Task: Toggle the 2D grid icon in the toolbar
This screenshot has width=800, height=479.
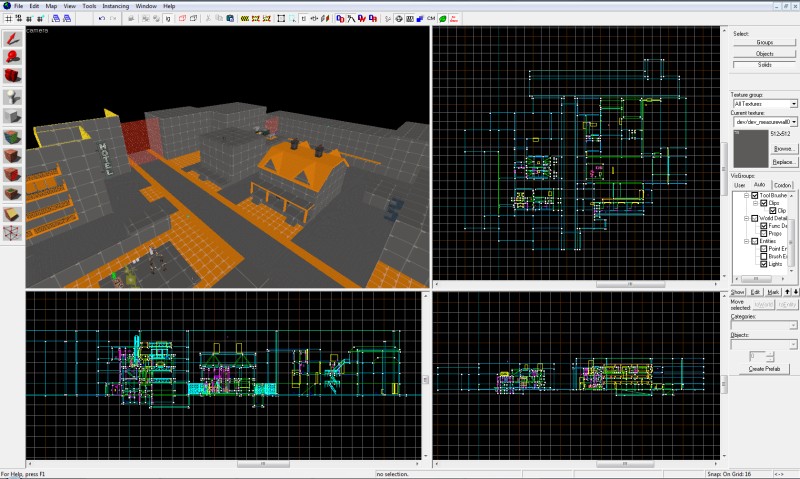Action: click(8, 18)
